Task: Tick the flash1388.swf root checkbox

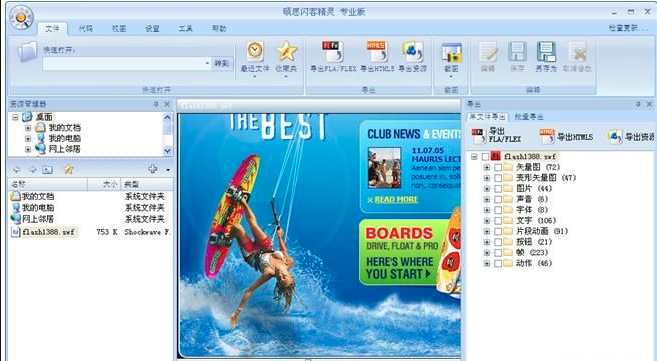Action: point(485,157)
